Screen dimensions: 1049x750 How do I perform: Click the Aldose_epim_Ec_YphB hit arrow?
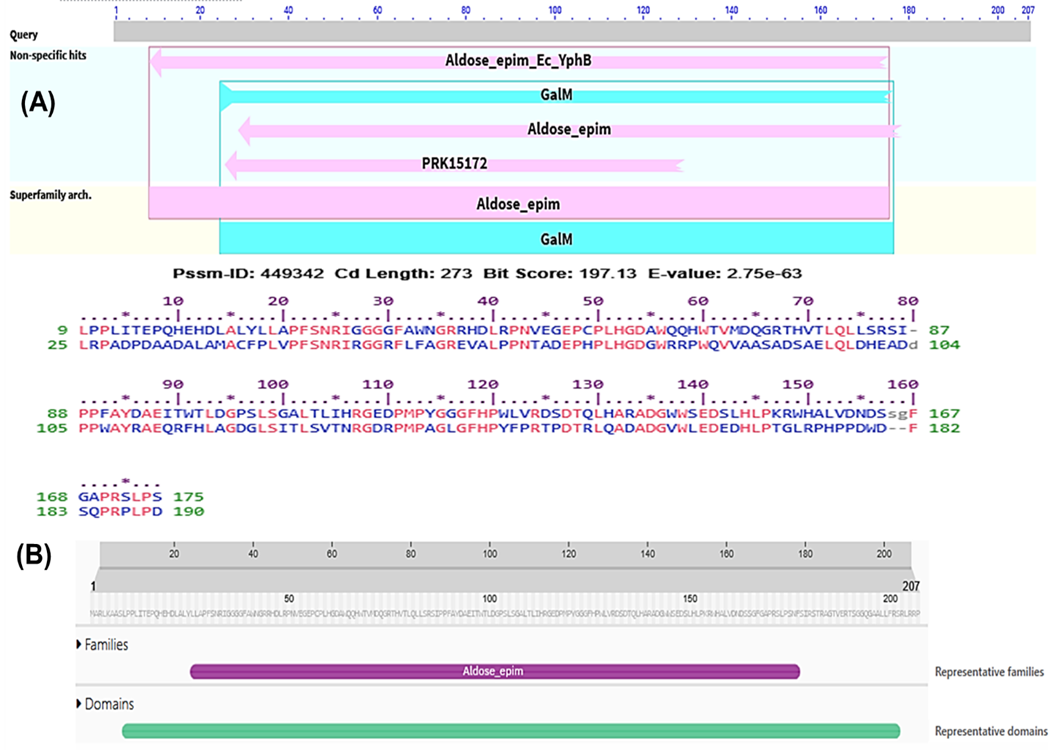tap(518, 61)
